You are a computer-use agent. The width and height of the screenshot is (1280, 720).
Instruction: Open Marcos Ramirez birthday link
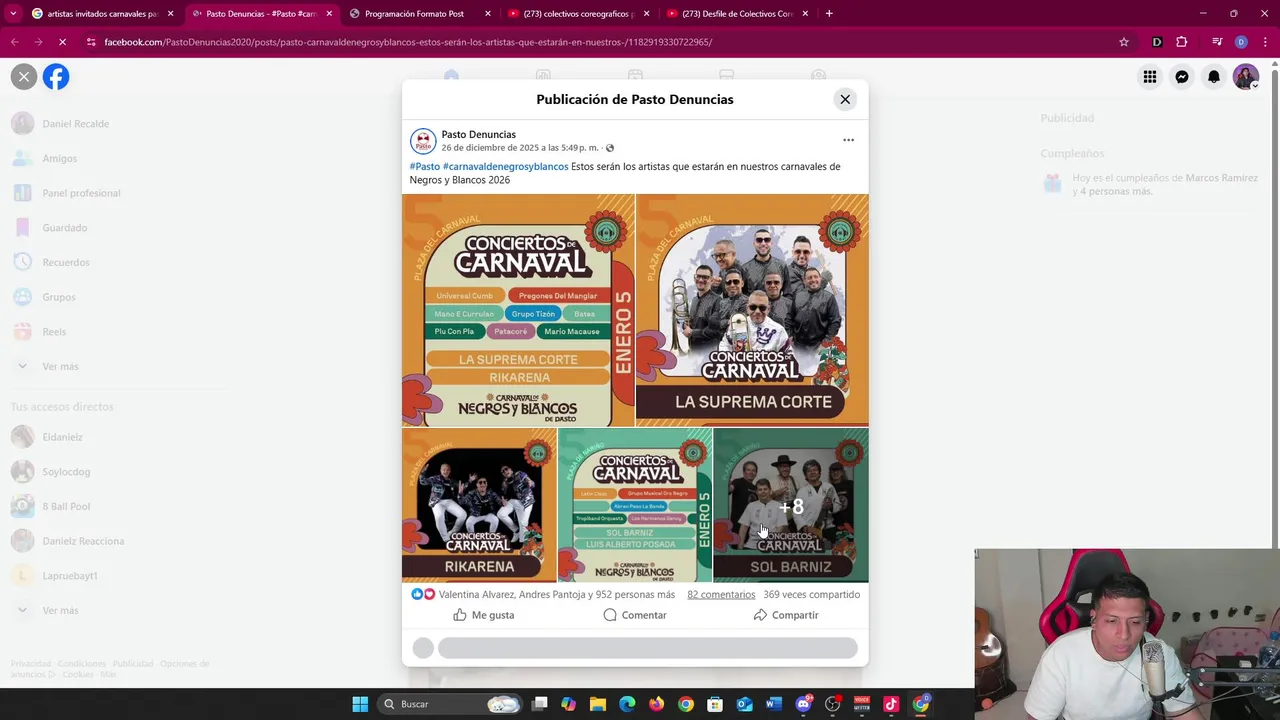click(1221, 178)
